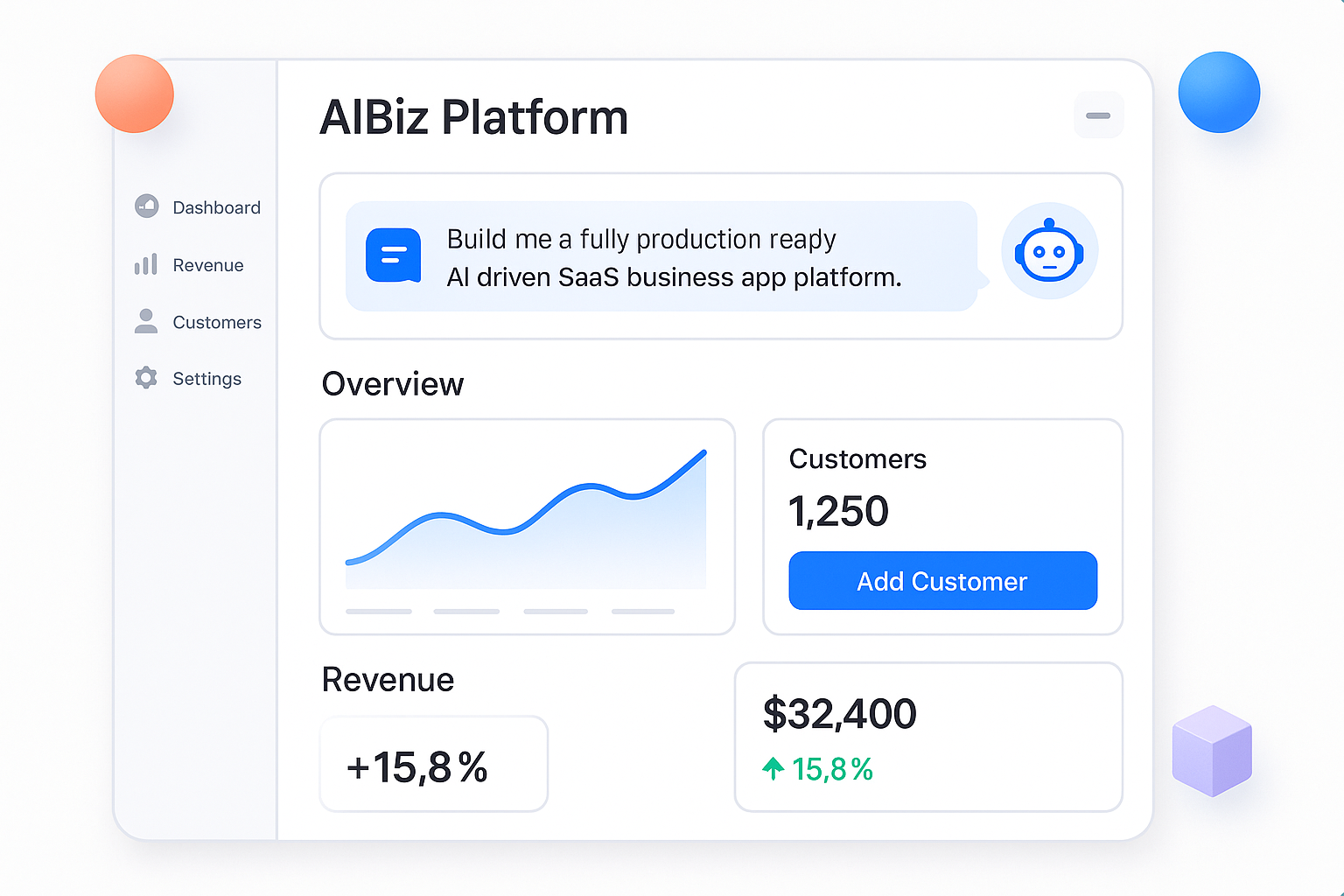The width and height of the screenshot is (1344, 896).
Task: Open the Dashboard menu entry
Action: [216, 206]
